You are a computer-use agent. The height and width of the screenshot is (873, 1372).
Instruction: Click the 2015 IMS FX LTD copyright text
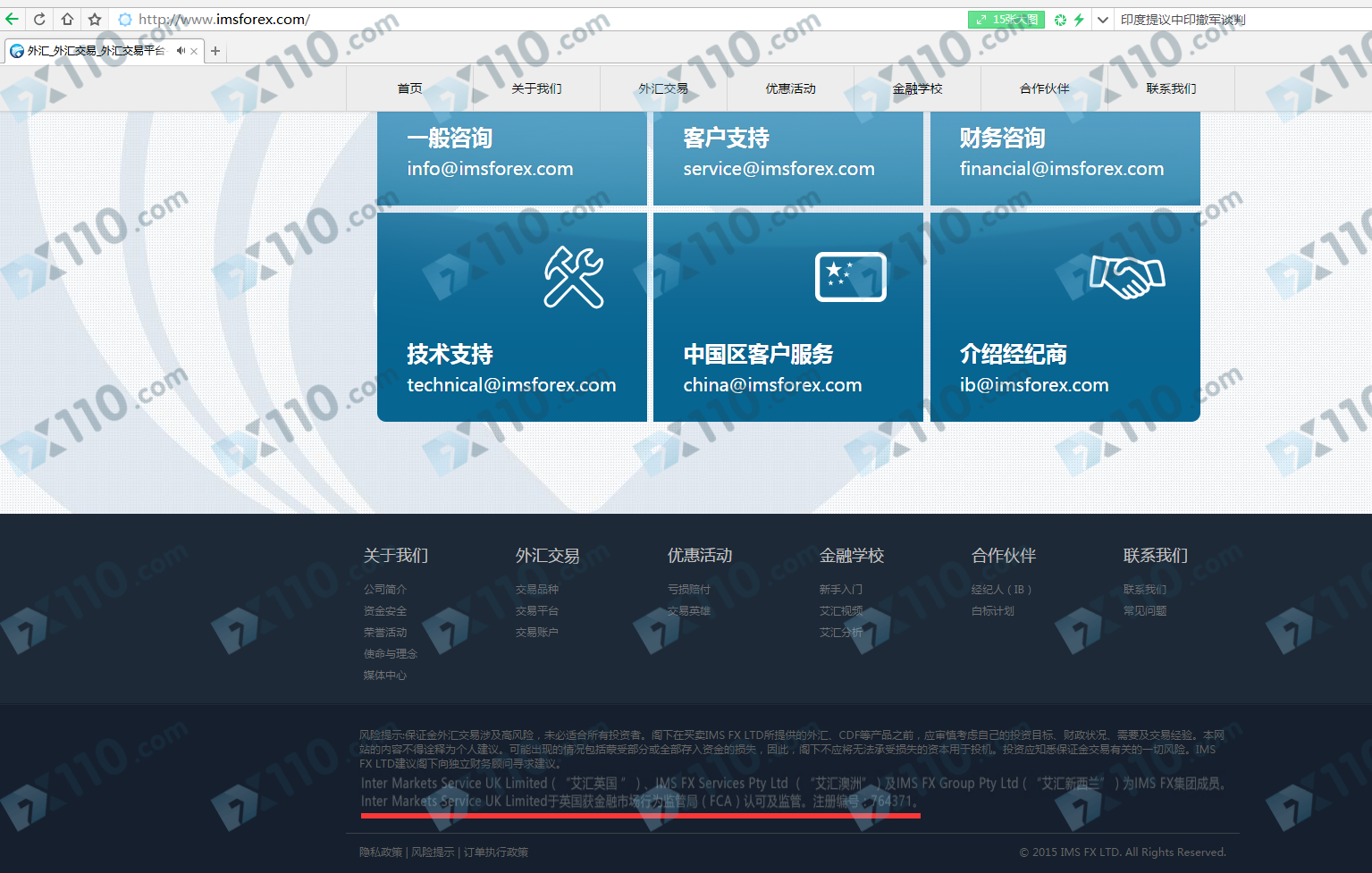pyautogui.click(x=1123, y=852)
